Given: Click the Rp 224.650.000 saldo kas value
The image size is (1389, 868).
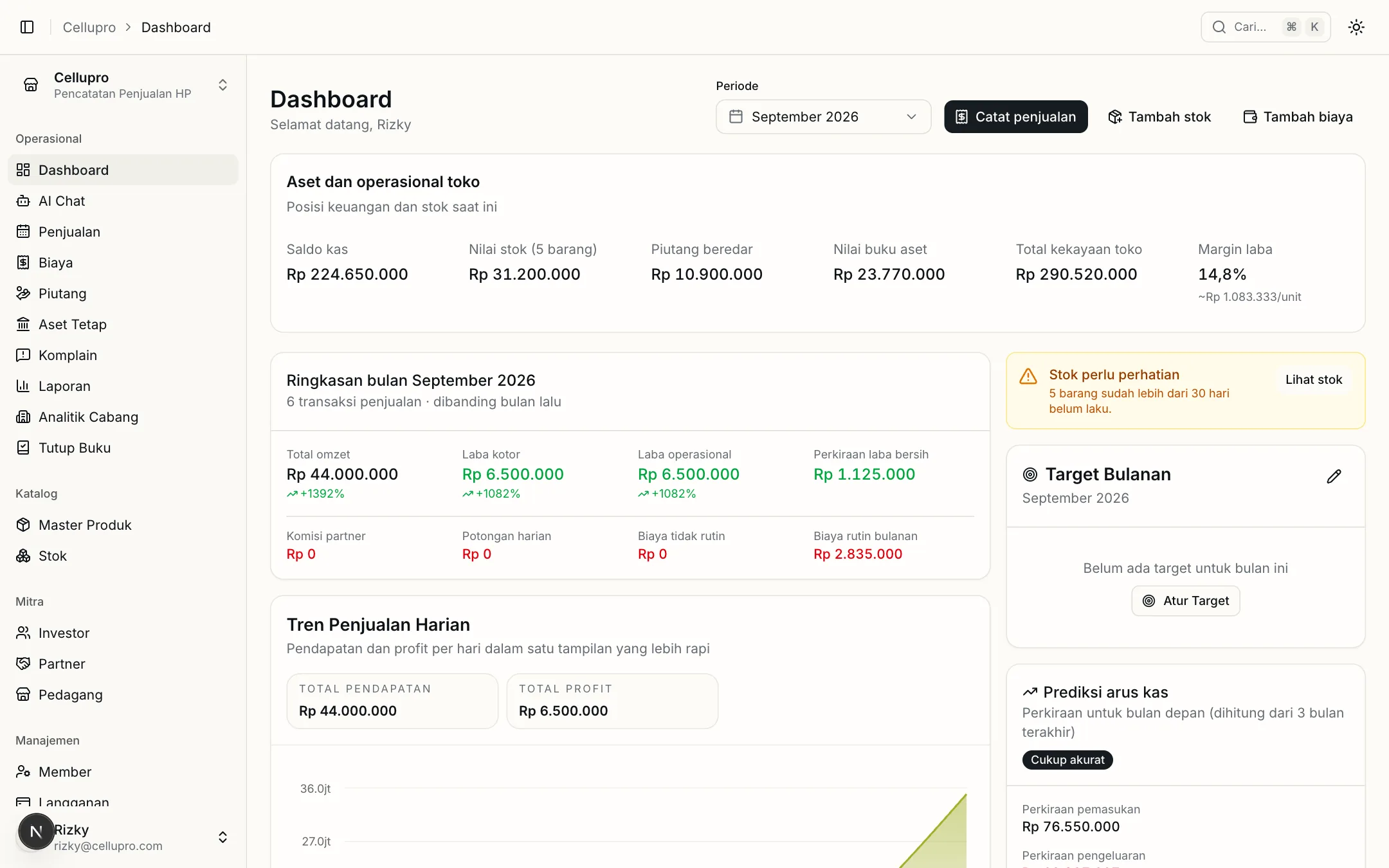Looking at the screenshot, I should pyautogui.click(x=347, y=275).
